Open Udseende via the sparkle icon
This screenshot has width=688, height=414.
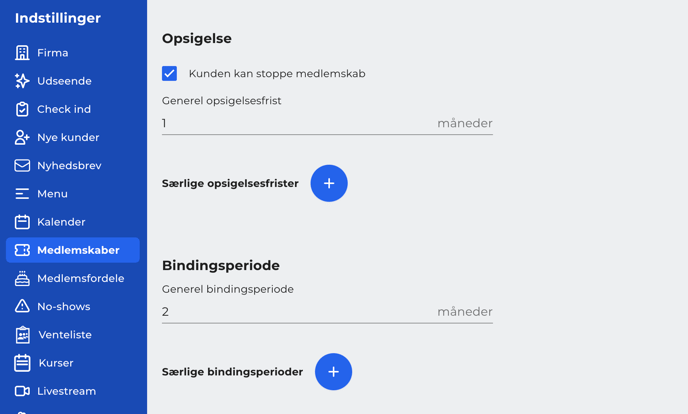point(22,81)
